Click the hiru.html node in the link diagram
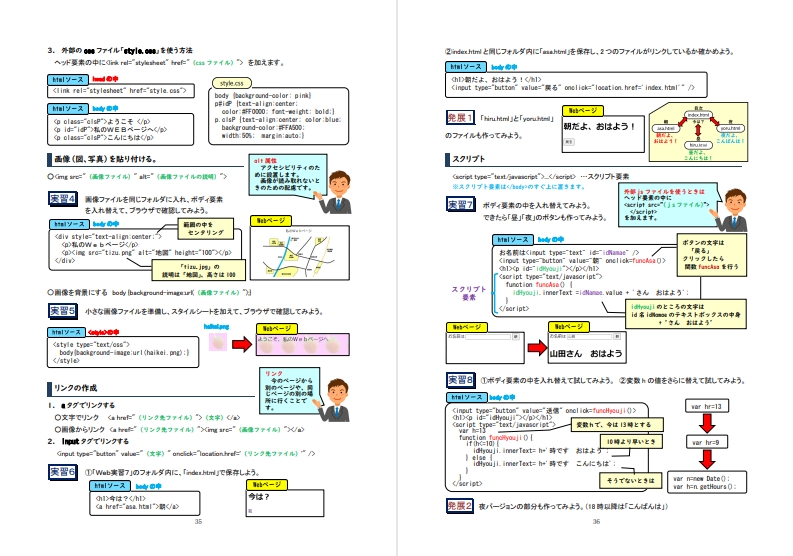The image size is (793, 556). point(698,145)
